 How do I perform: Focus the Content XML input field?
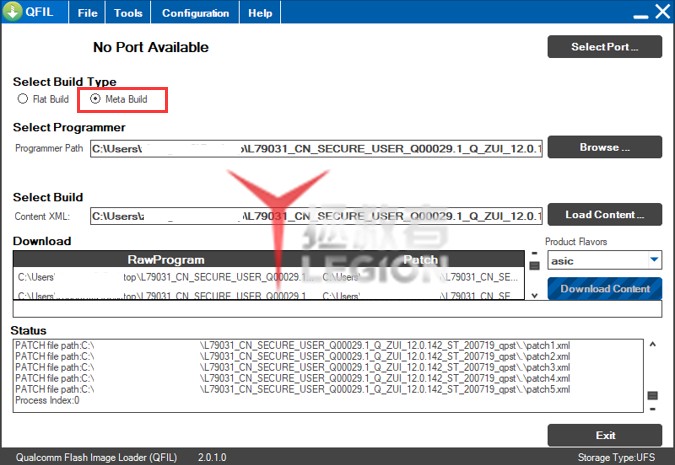tap(316, 216)
